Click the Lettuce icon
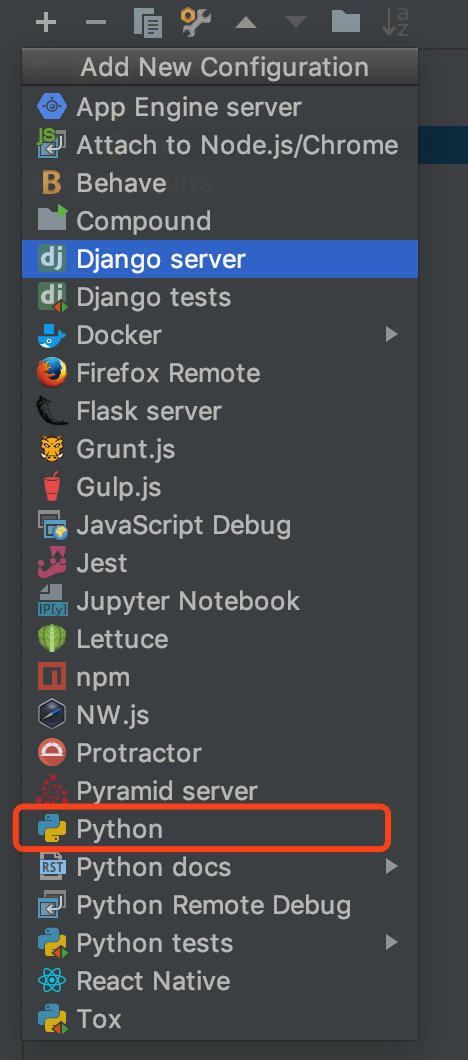This screenshot has width=468, height=1060. (x=52, y=639)
